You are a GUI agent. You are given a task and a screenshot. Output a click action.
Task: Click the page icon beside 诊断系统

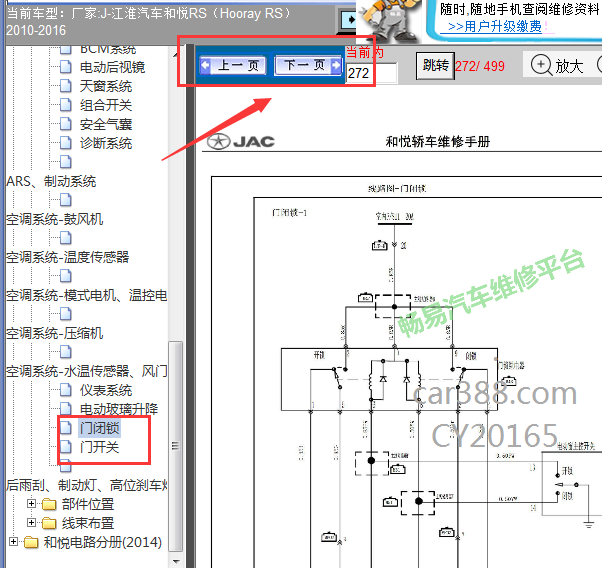[66, 143]
